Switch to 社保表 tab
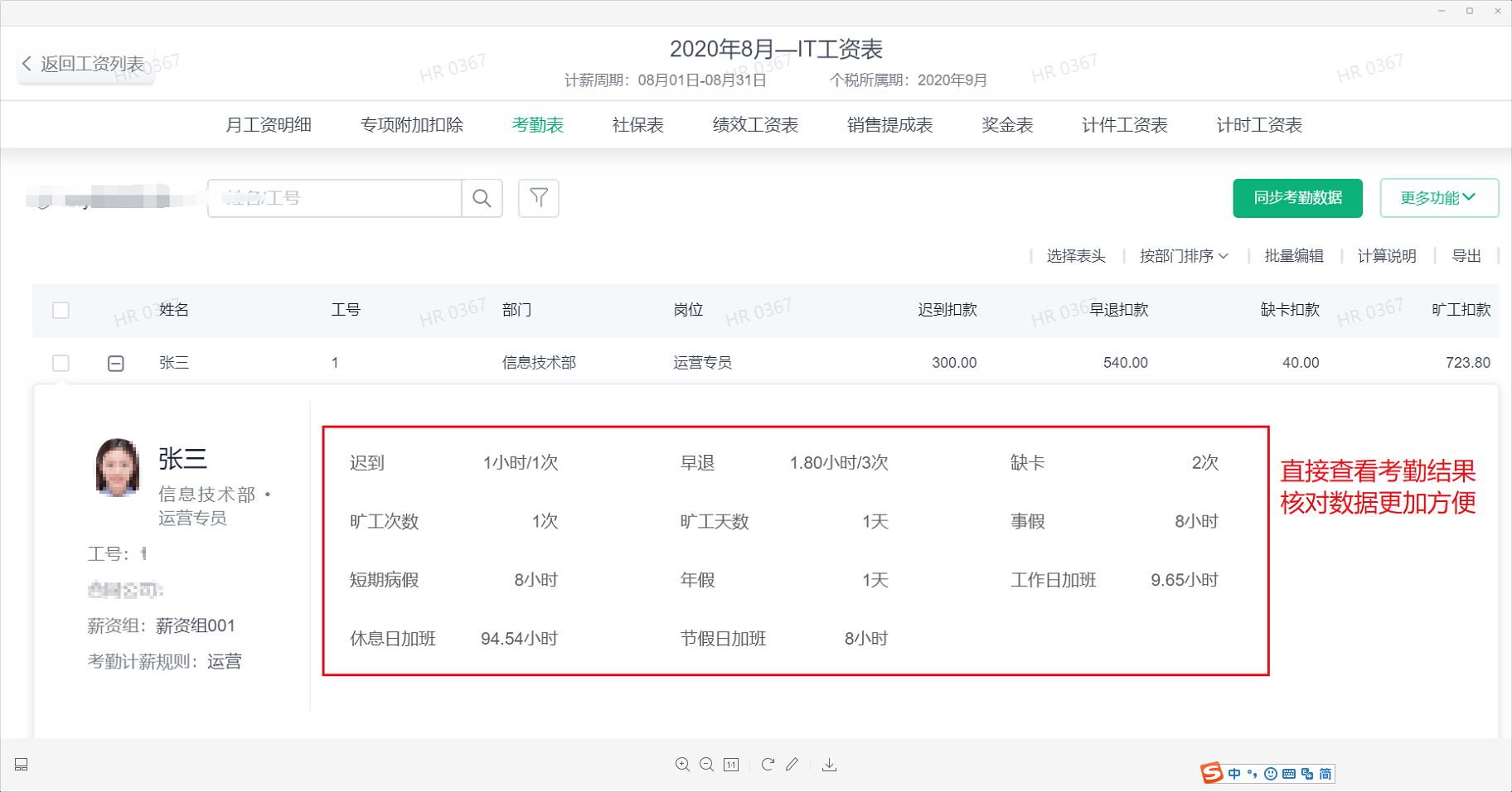Screen dimensions: 1512x792 point(638,125)
